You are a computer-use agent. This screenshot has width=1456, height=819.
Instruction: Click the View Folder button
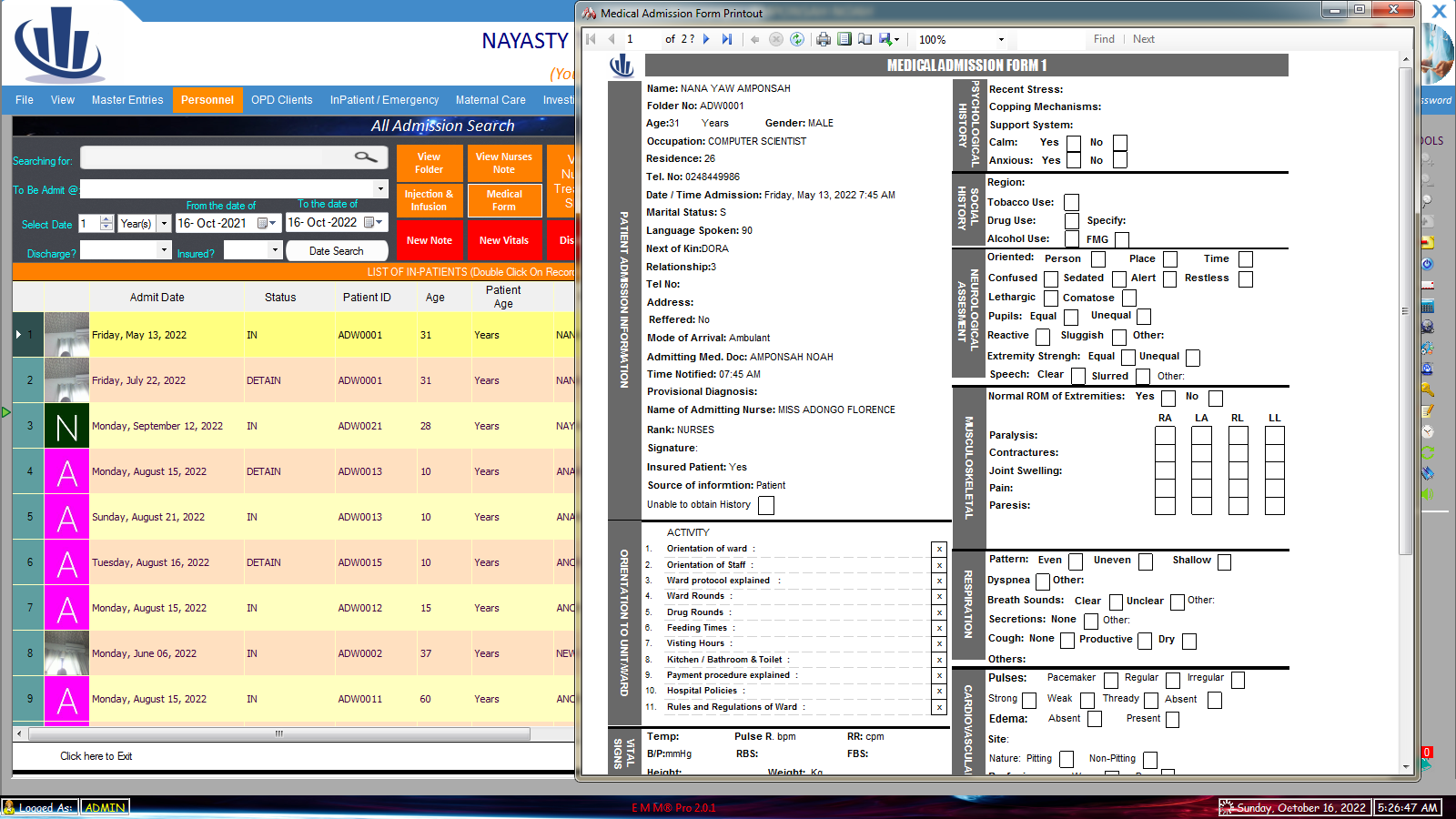(429, 163)
